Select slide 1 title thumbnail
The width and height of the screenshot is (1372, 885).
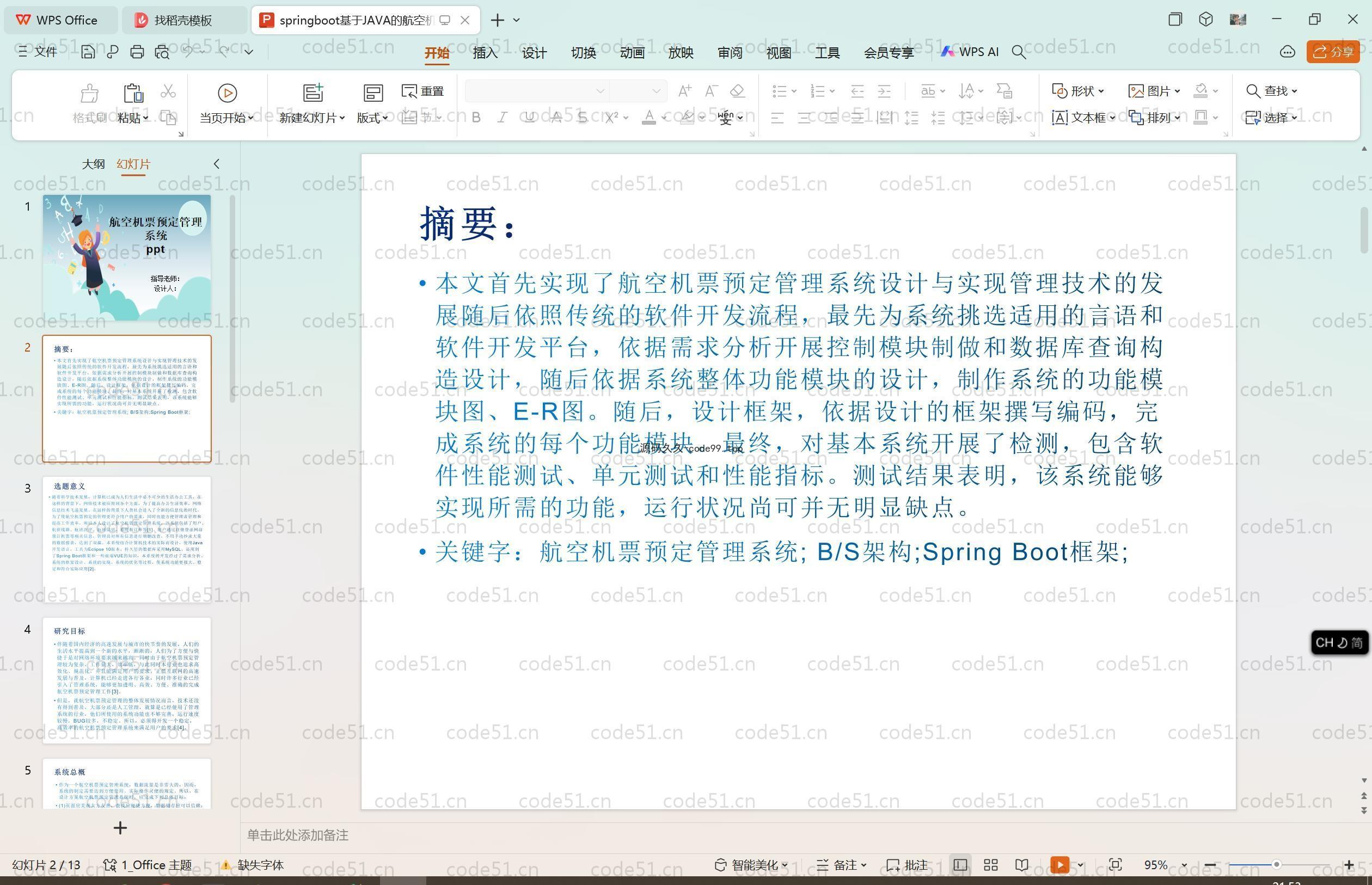(x=127, y=257)
